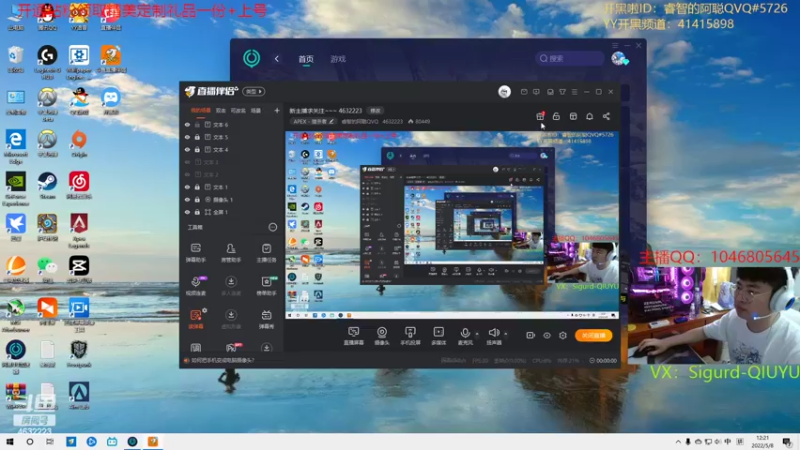Open user avatar in Huya title bar
The image size is (800, 450).
(x=504, y=92)
